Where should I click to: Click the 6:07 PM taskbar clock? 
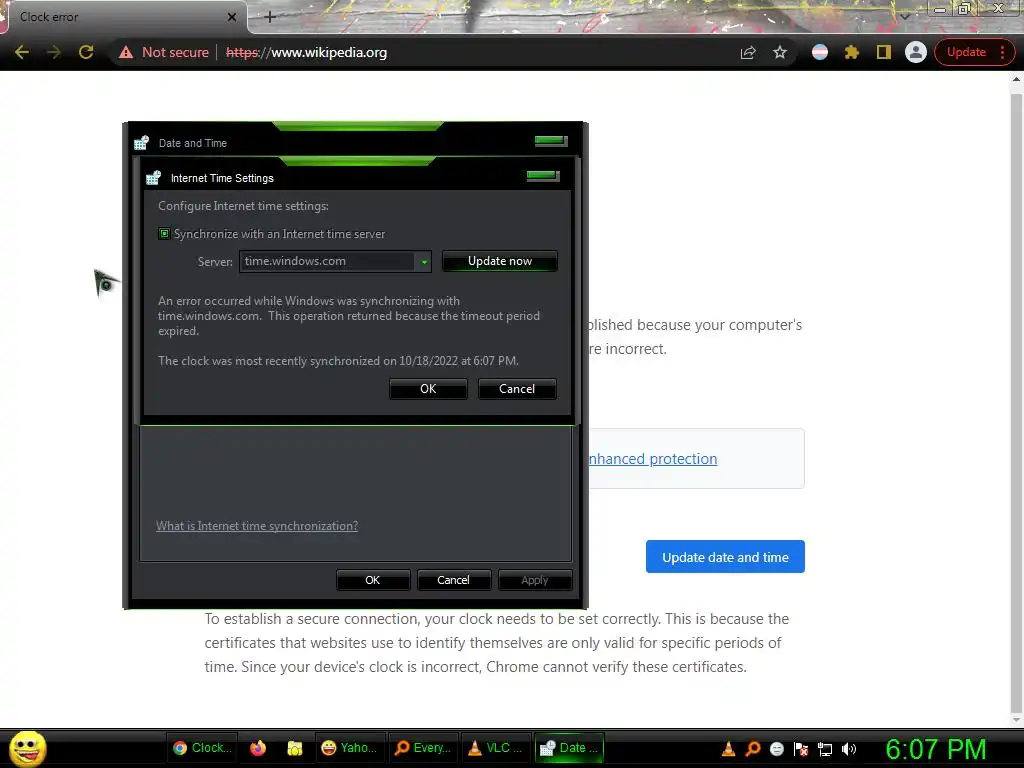936,749
